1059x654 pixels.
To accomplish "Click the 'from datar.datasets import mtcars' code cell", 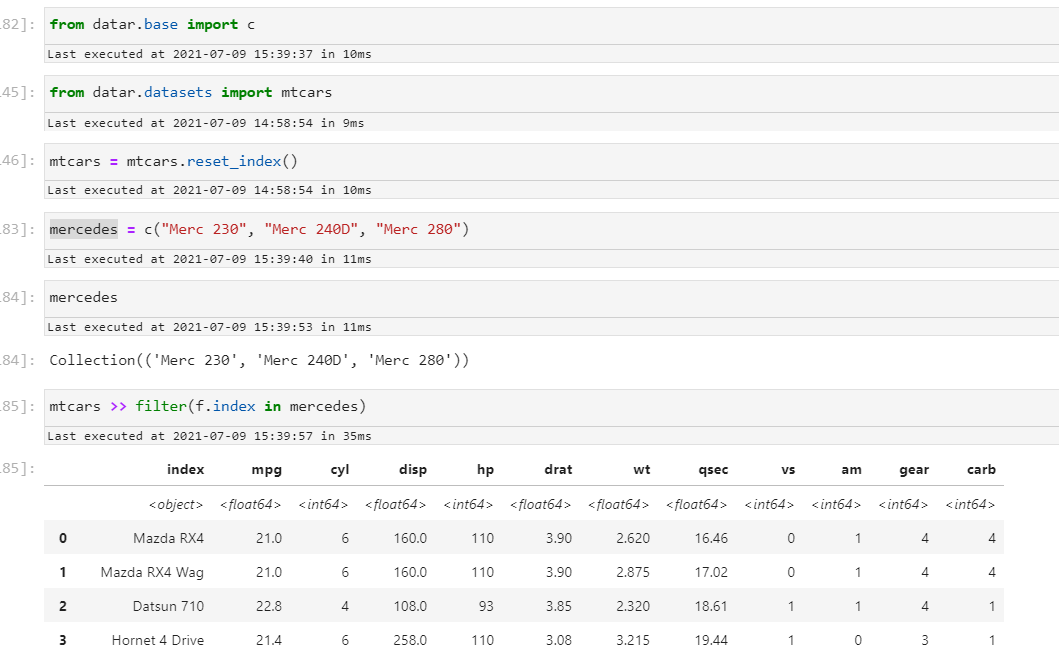I will (x=551, y=93).
